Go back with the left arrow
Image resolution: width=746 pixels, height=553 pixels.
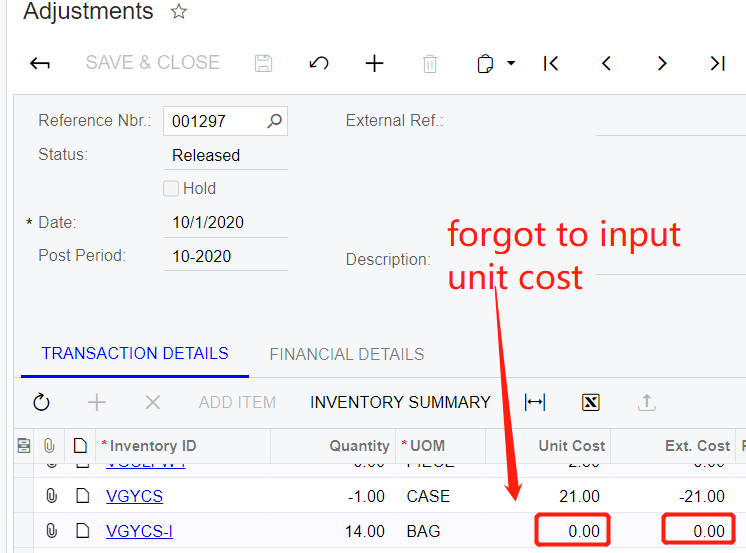point(40,63)
